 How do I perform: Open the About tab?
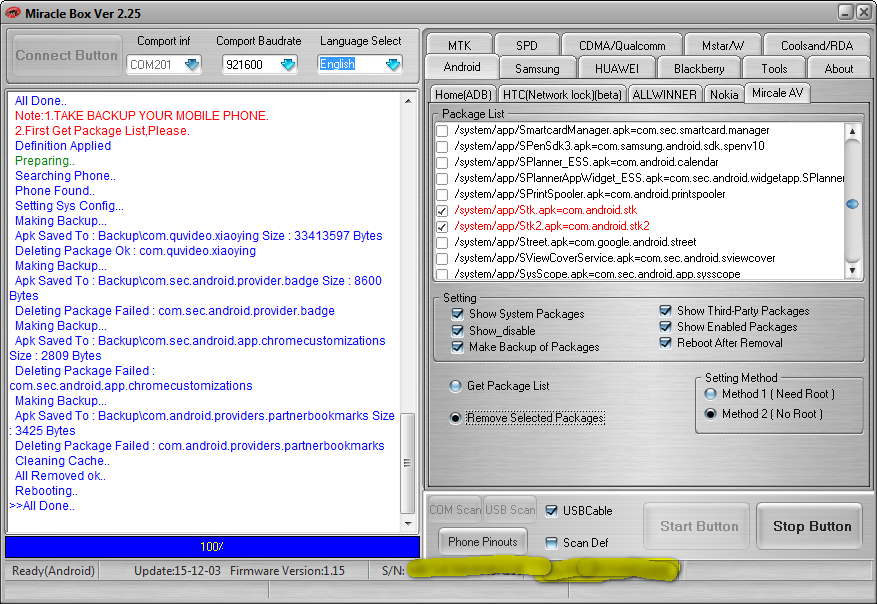click(838, 69)
